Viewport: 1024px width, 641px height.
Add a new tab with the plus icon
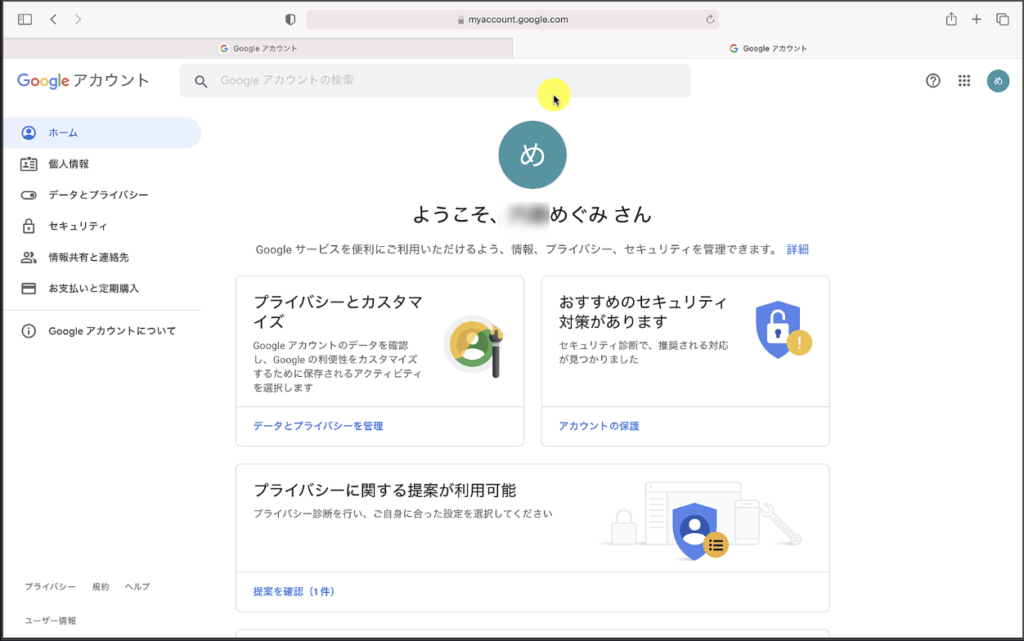click(976, 20)
